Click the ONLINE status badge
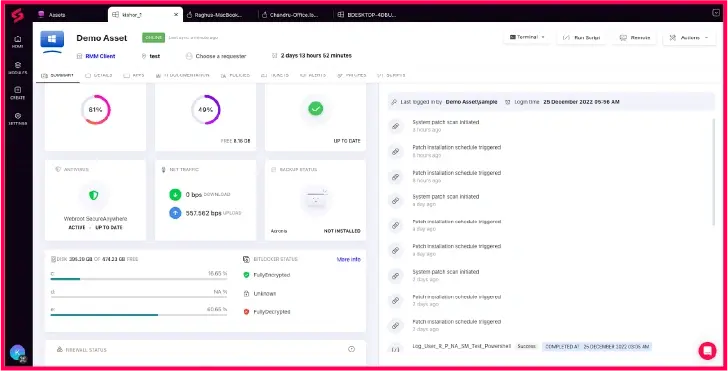 click(x=153, y=38)
